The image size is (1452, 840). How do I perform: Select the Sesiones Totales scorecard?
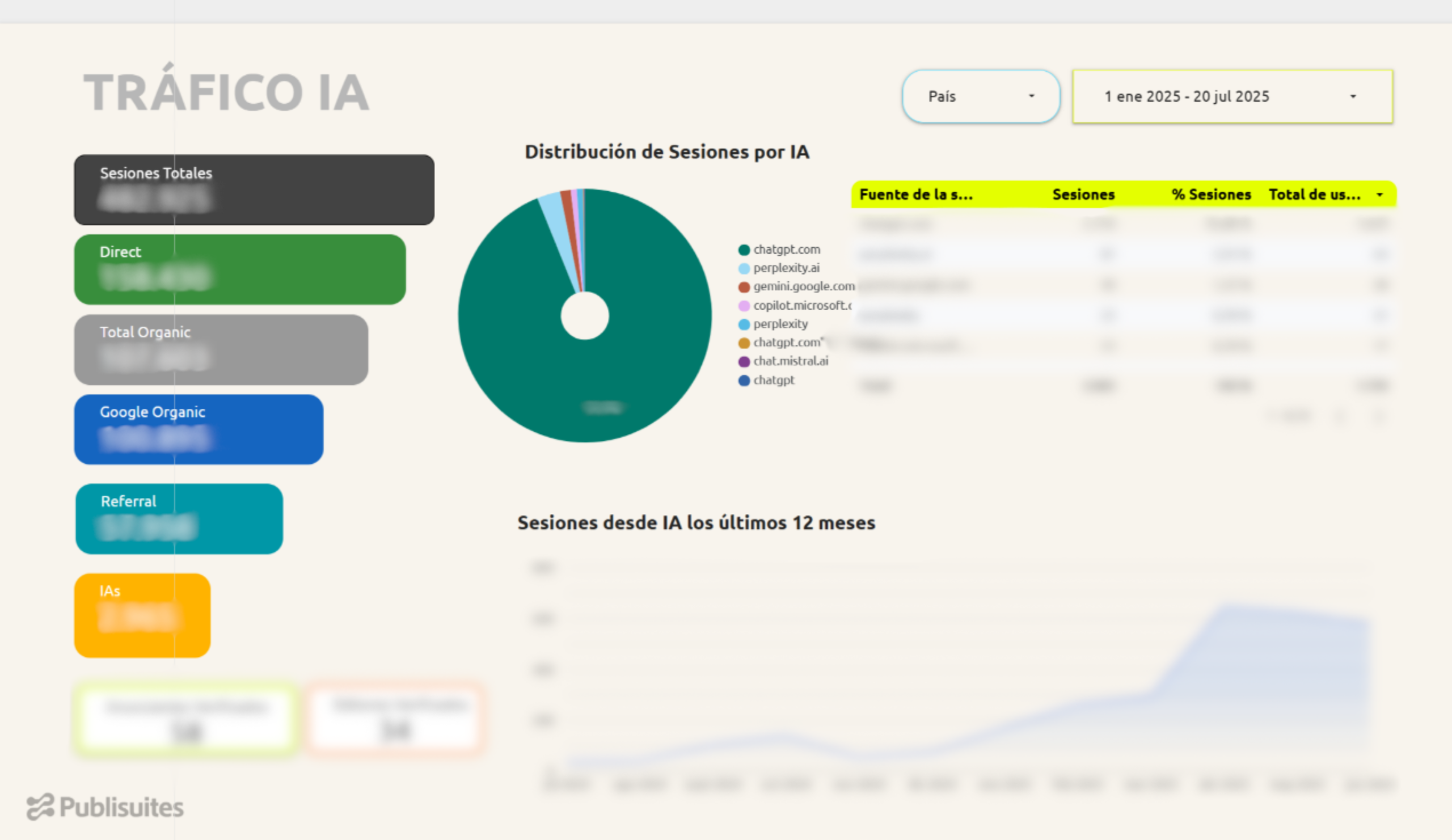pos(254,189)
